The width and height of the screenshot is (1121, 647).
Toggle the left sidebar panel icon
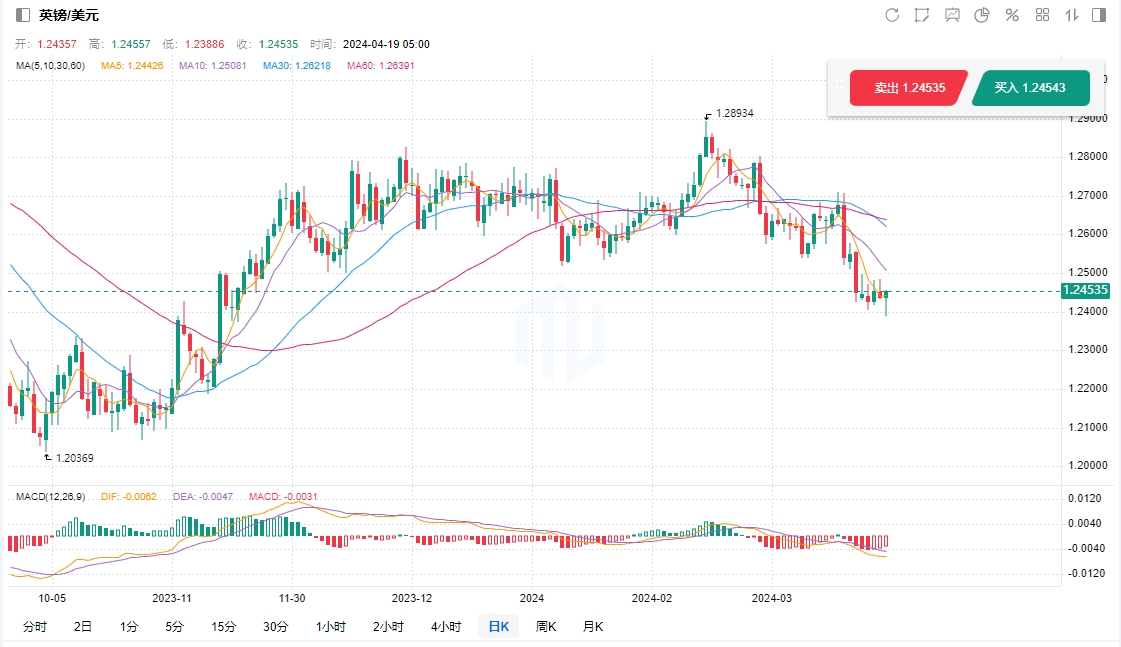coord(23,15)
